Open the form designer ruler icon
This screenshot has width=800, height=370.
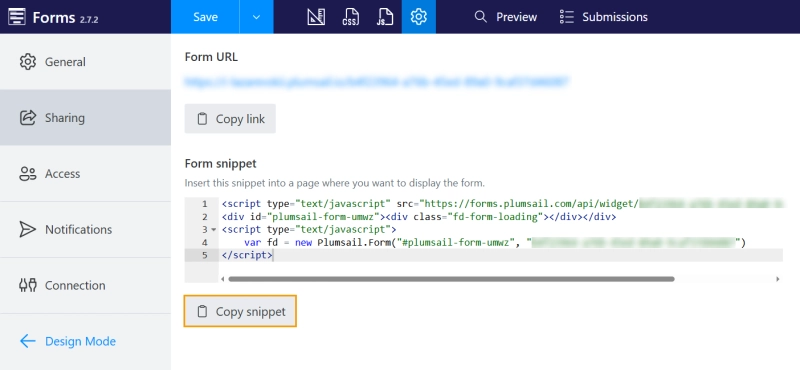(x=316, y=17)
